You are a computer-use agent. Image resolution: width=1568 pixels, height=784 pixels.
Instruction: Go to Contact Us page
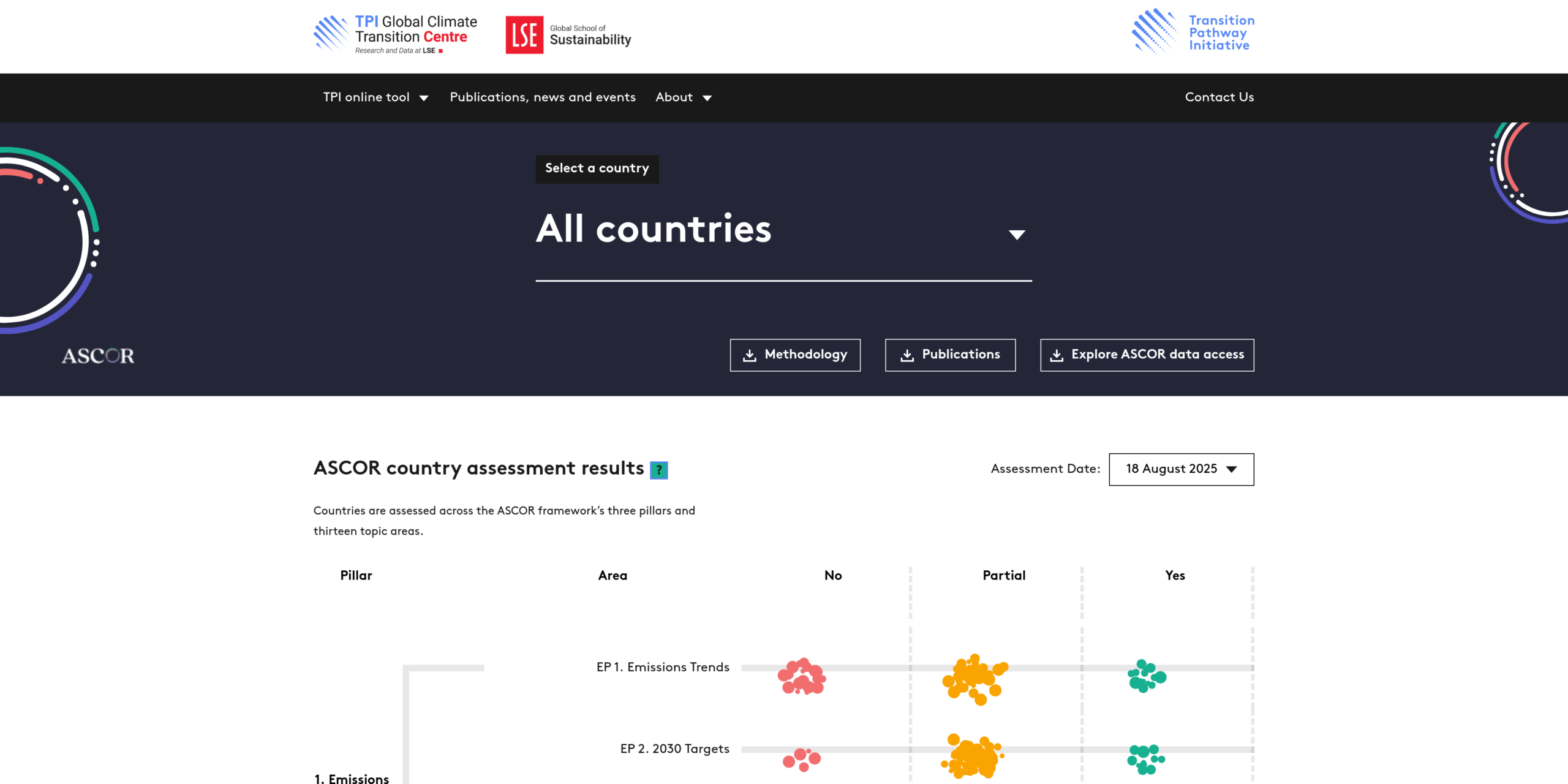1219,97
